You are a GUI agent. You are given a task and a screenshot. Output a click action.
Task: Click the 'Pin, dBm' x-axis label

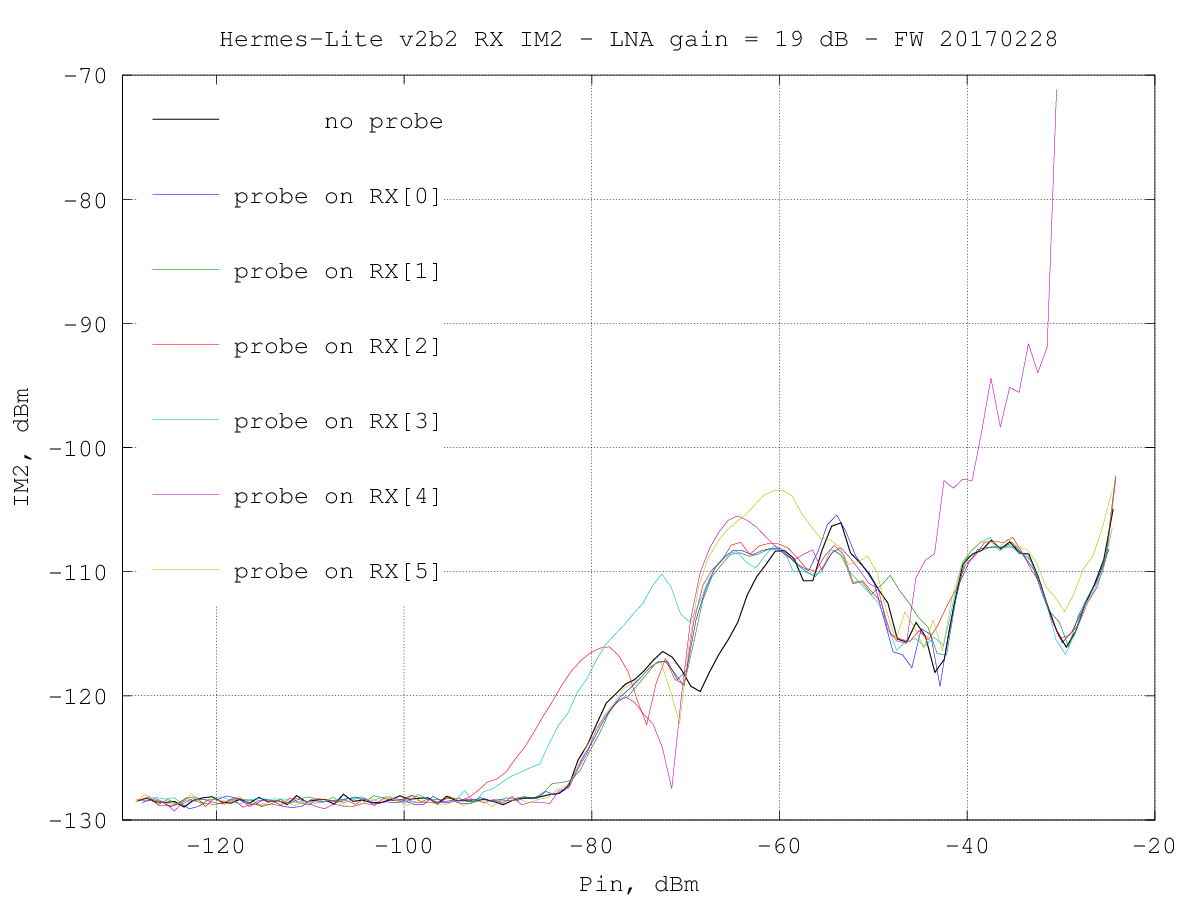pyautogui.click(x=638, y=885)
